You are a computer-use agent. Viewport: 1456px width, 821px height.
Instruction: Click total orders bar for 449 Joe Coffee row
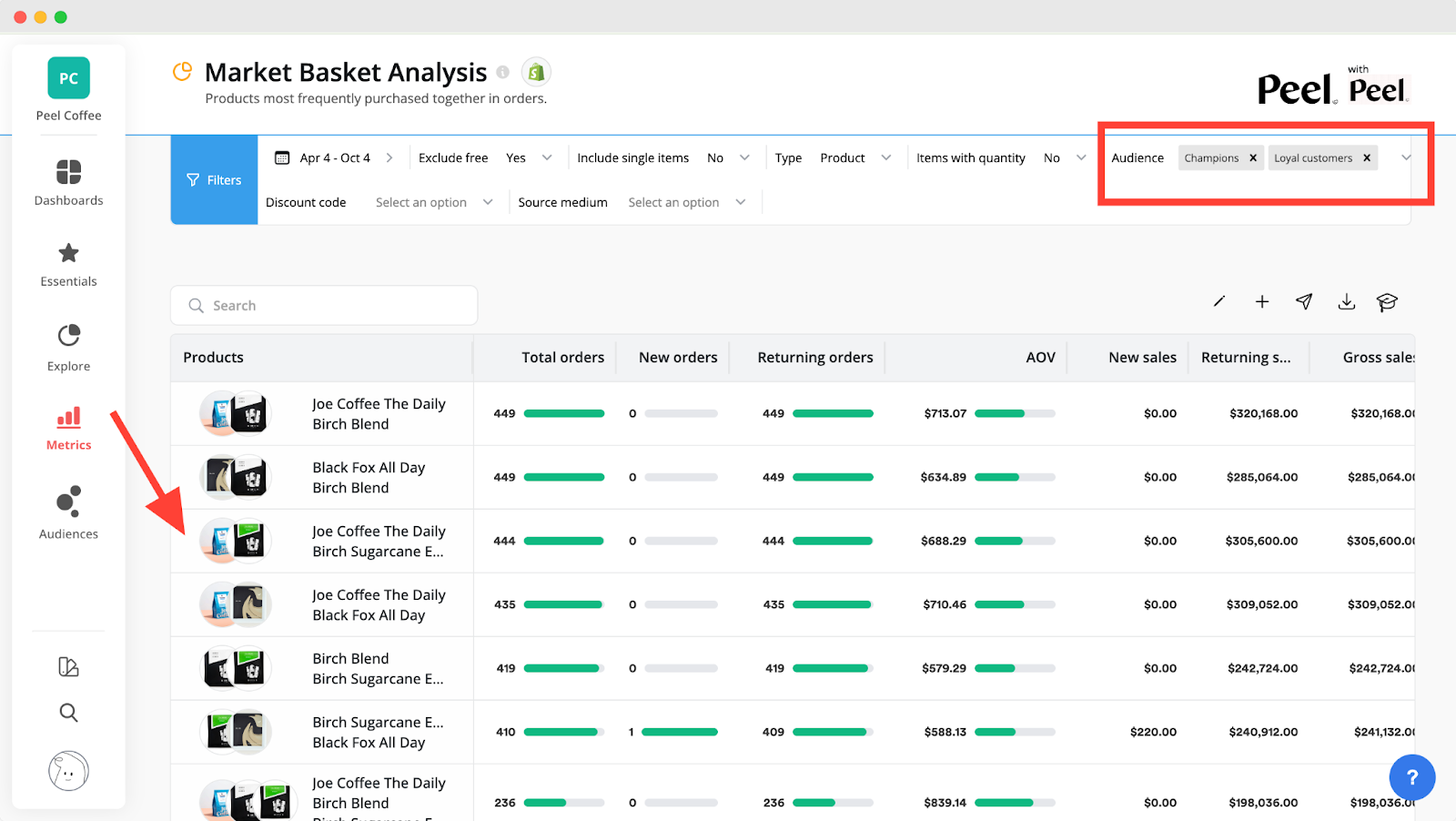(x=564, y=413)
